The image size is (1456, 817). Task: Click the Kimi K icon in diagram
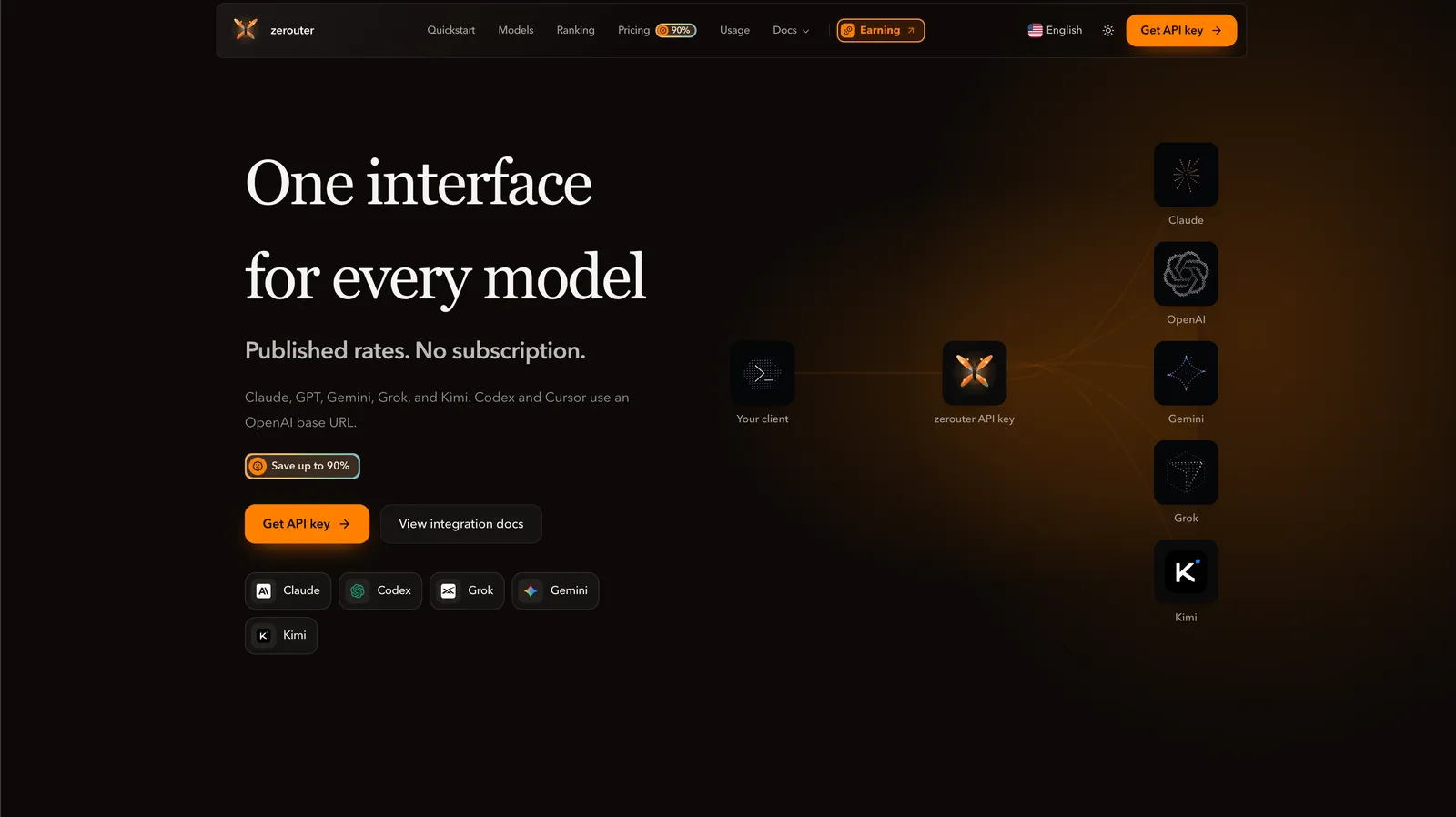(x=1186, y=571)
